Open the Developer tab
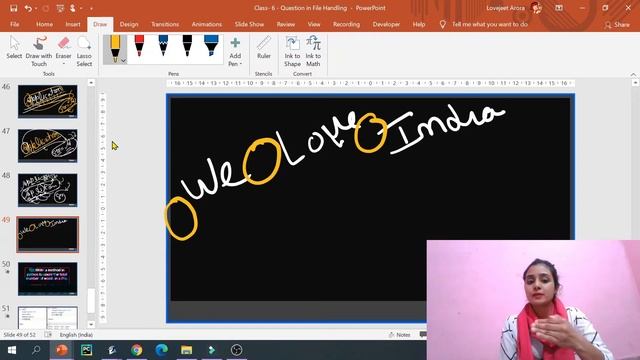Screen dimensions: 640x360 [386, 24]
